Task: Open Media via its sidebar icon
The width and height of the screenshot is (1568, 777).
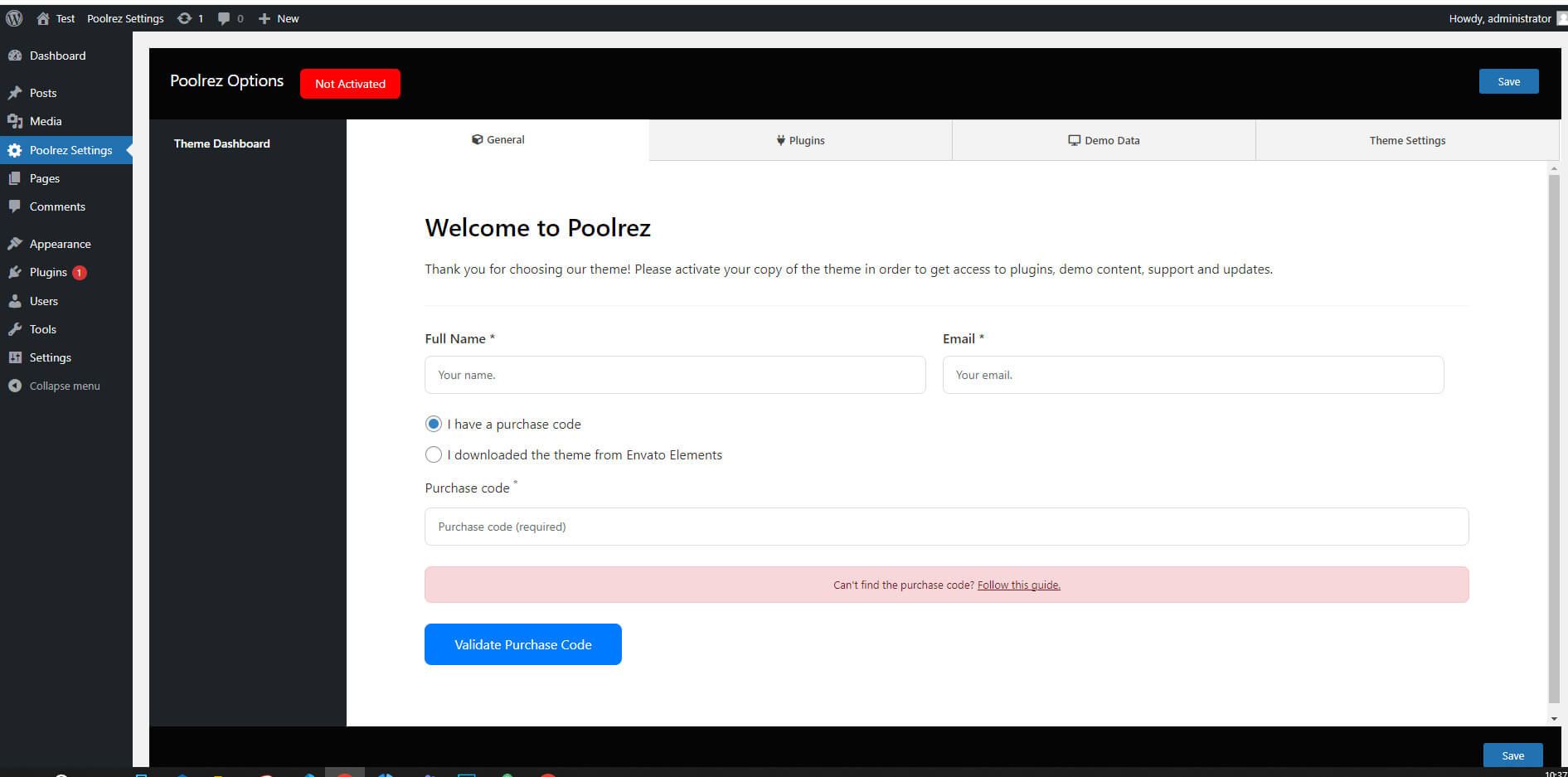Action: (15, 121)
